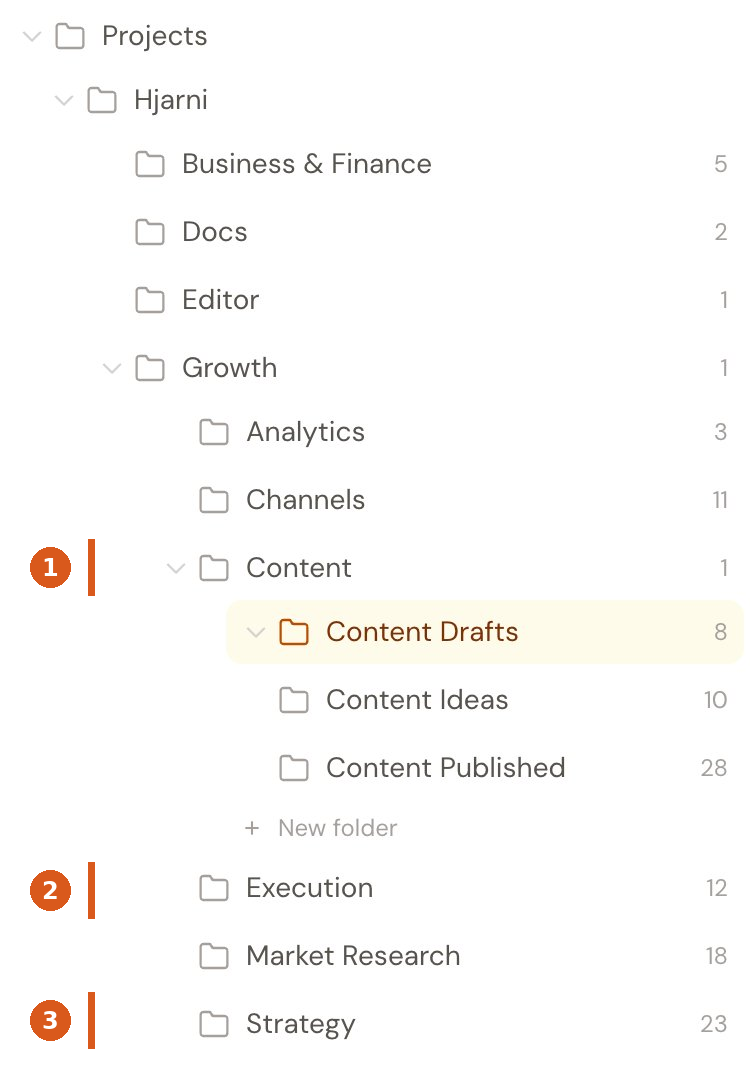Open the Strategy folder

pos(299,1024)
